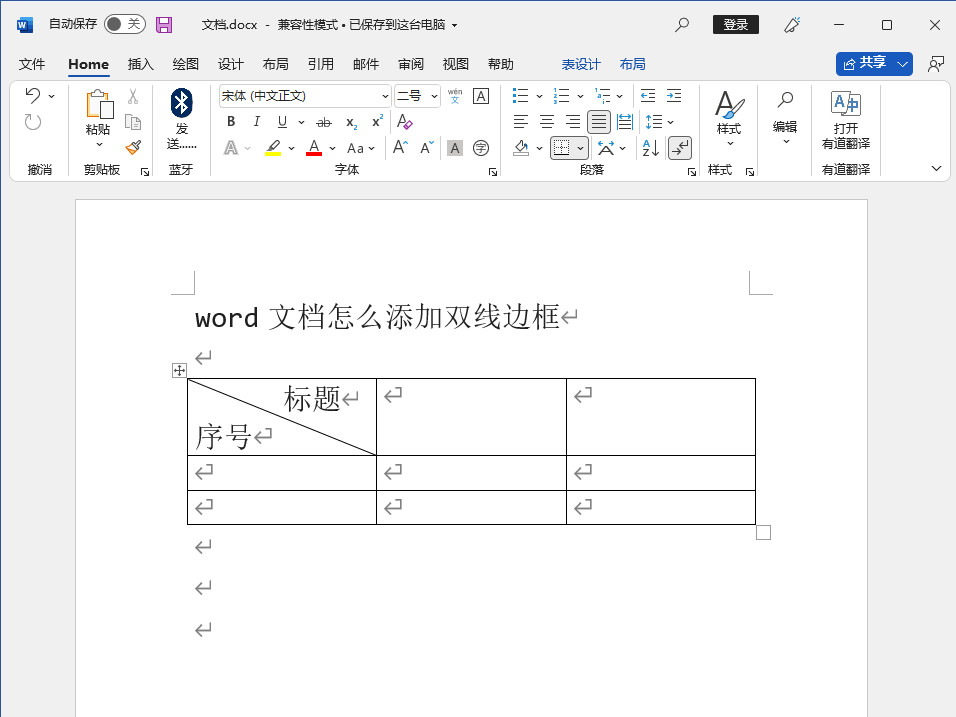Switch to the 插入 tab
This screenshot has width=956, height=717.
(141, 64)
